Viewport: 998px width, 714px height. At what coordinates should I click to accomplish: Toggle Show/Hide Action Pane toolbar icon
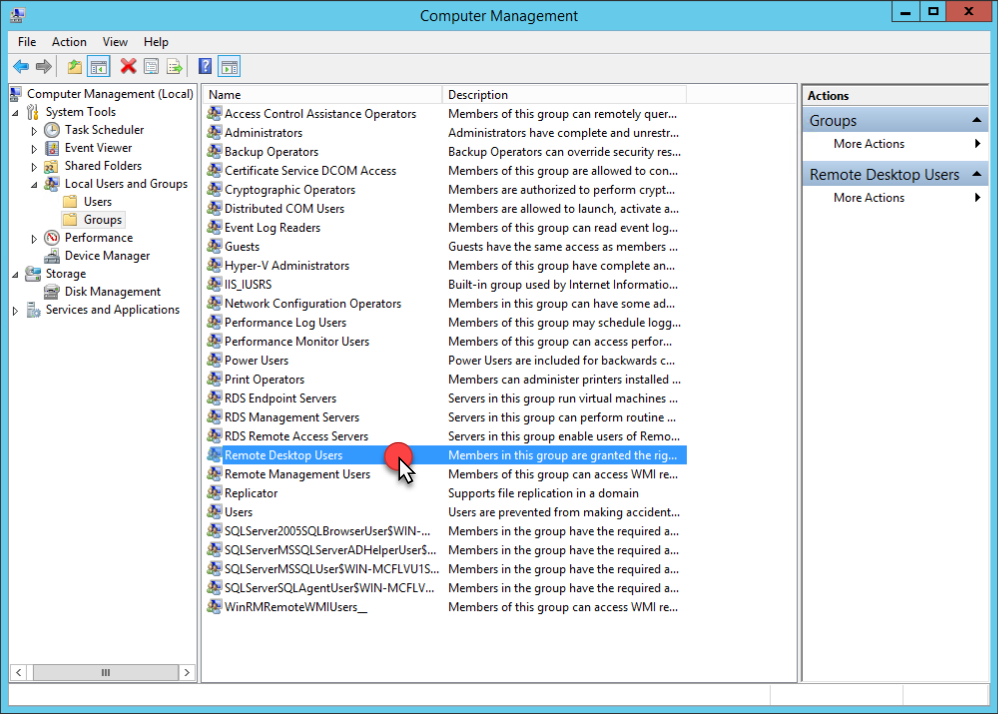tap(229, 67)
